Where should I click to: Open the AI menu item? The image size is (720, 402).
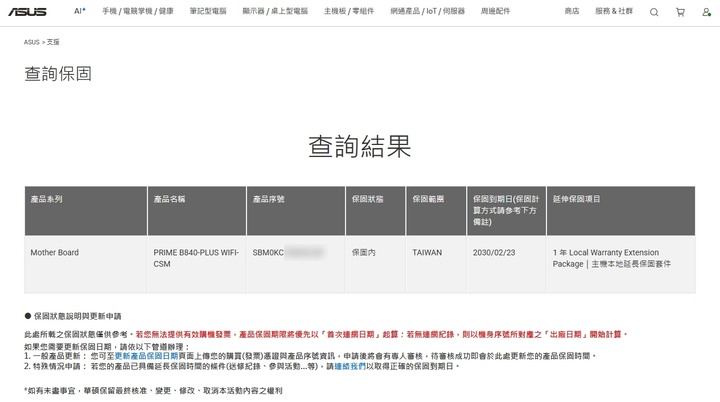[x=79, y=11]
